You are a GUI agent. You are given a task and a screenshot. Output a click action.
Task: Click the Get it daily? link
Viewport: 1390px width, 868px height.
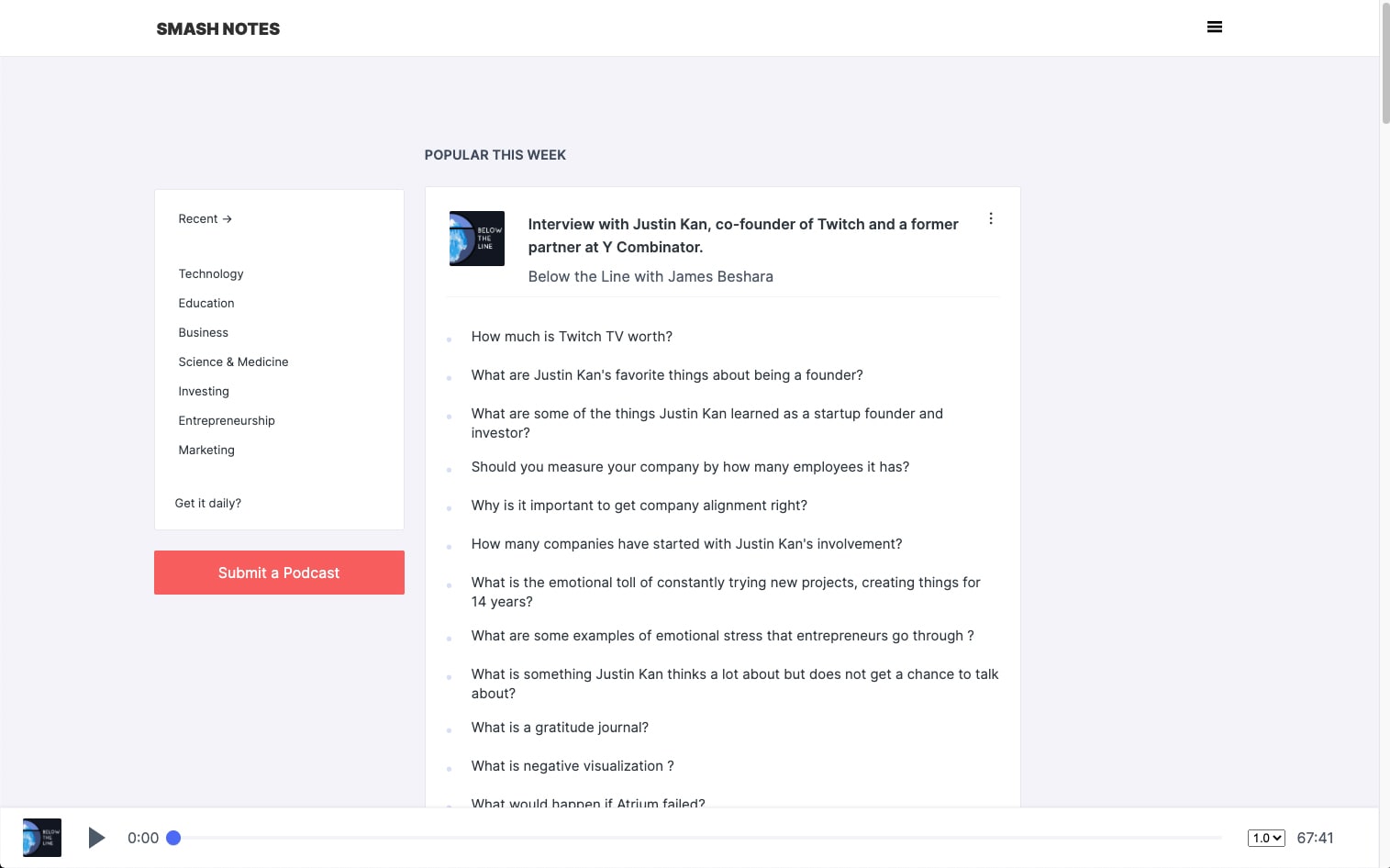[208, 504]
